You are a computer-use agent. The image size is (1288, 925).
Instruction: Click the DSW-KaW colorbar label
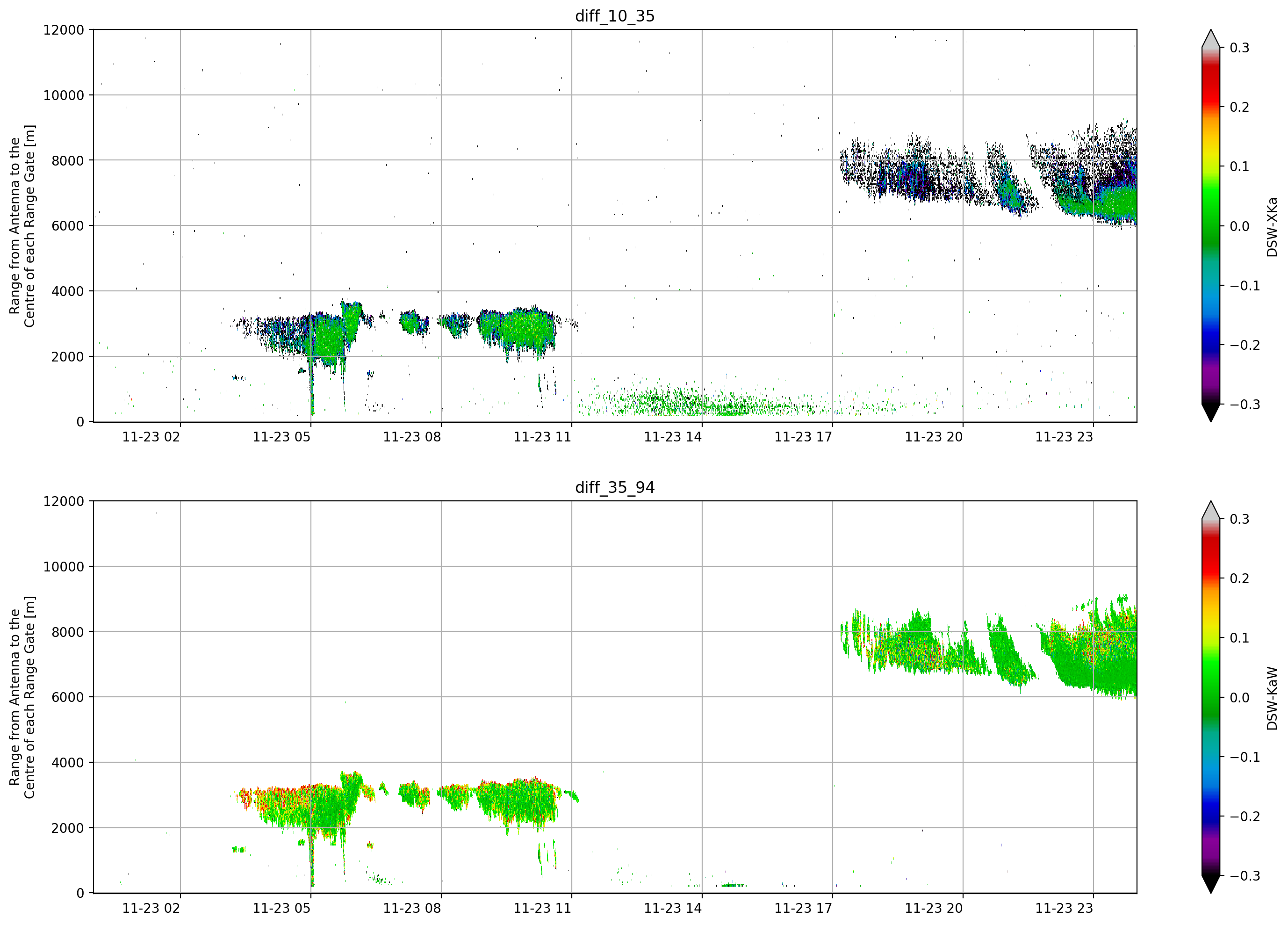(x=1272, y=698)
